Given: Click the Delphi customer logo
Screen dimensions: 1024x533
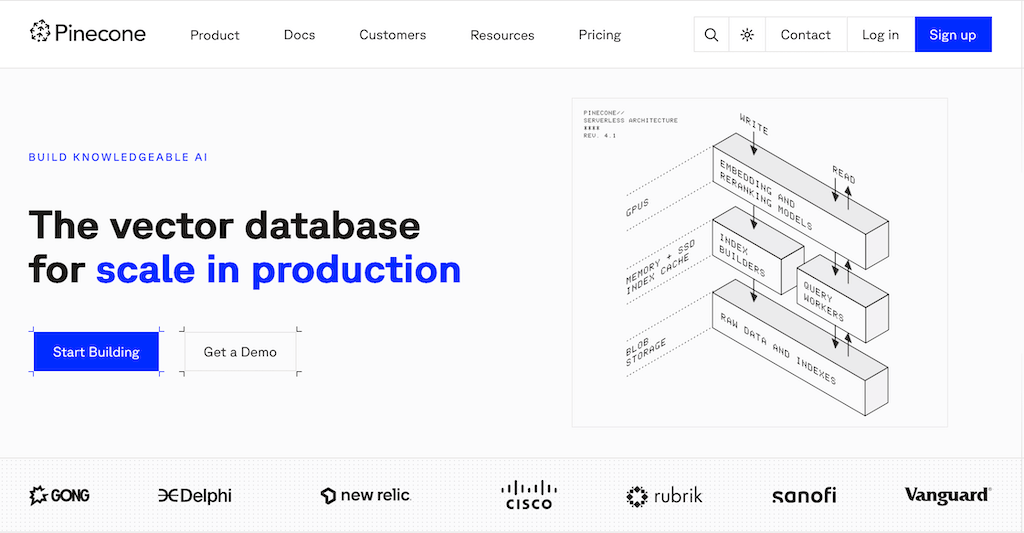Looking at the screenshot, I should click(195, 495).
